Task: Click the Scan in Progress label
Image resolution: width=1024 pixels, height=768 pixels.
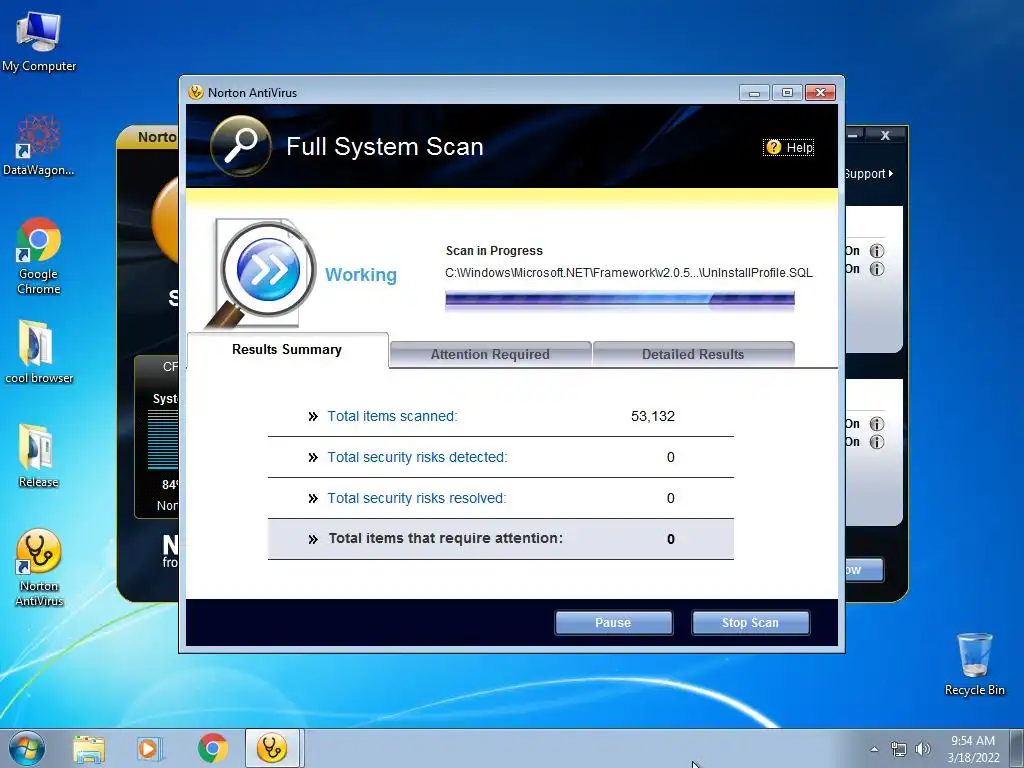Action: [494, 251]
